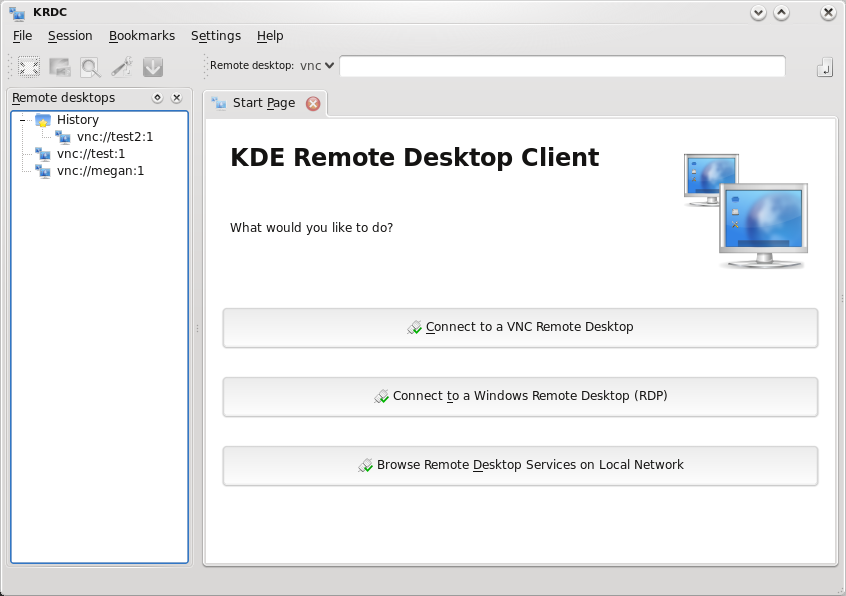Click Connect to a Windows Remote Desktop (RDP)
This screenshot has width=846, height=596.
pos(520,396)
